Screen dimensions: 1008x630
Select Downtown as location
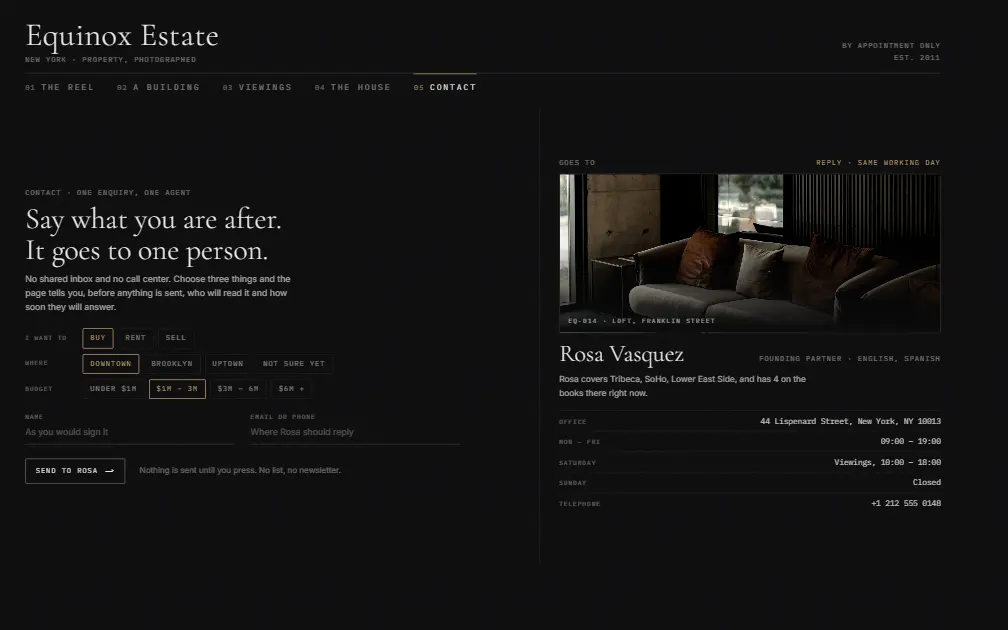pyautogui.click(x=111, y=364)
